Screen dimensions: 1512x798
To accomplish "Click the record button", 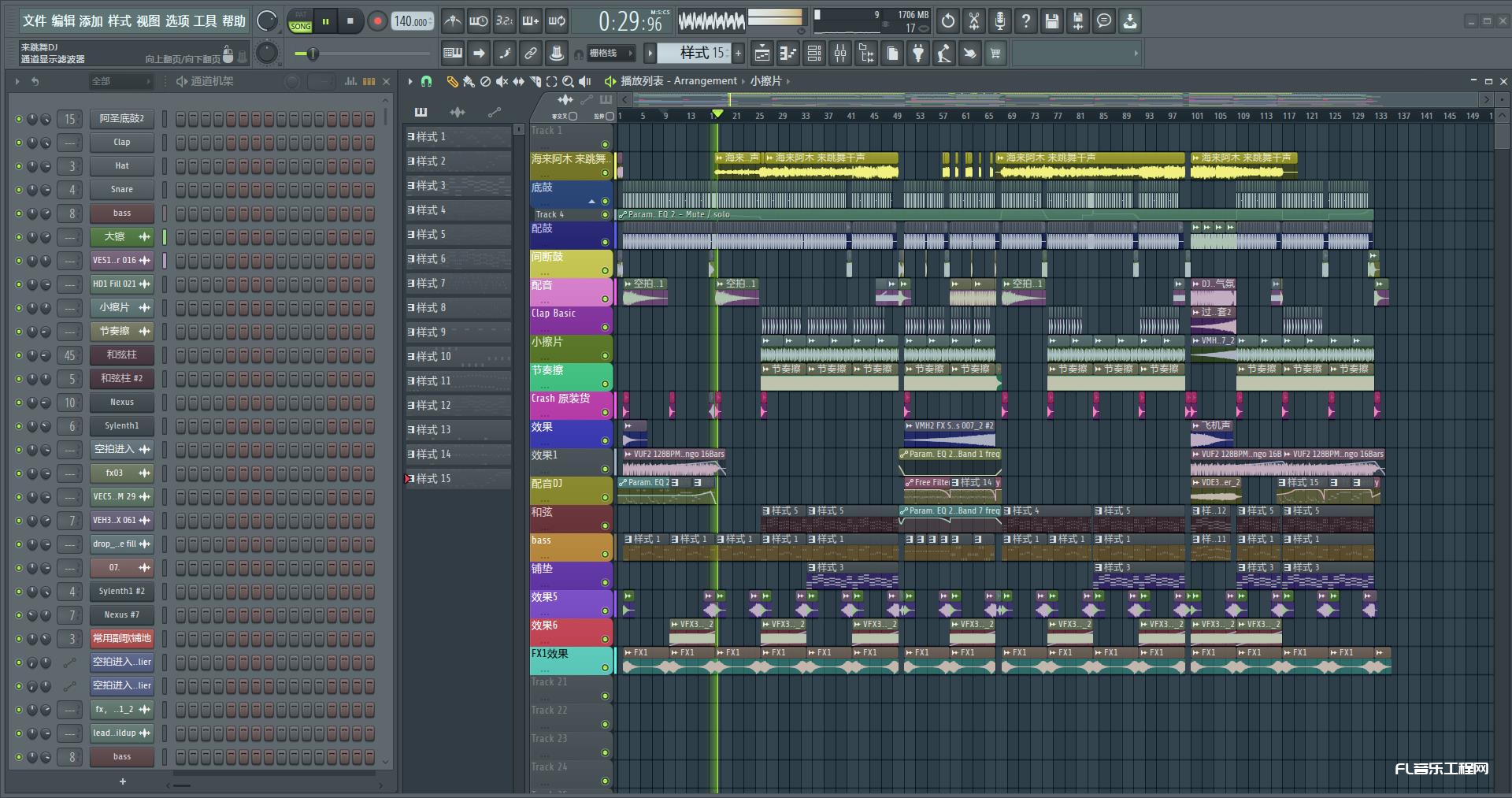I will 376,21.
